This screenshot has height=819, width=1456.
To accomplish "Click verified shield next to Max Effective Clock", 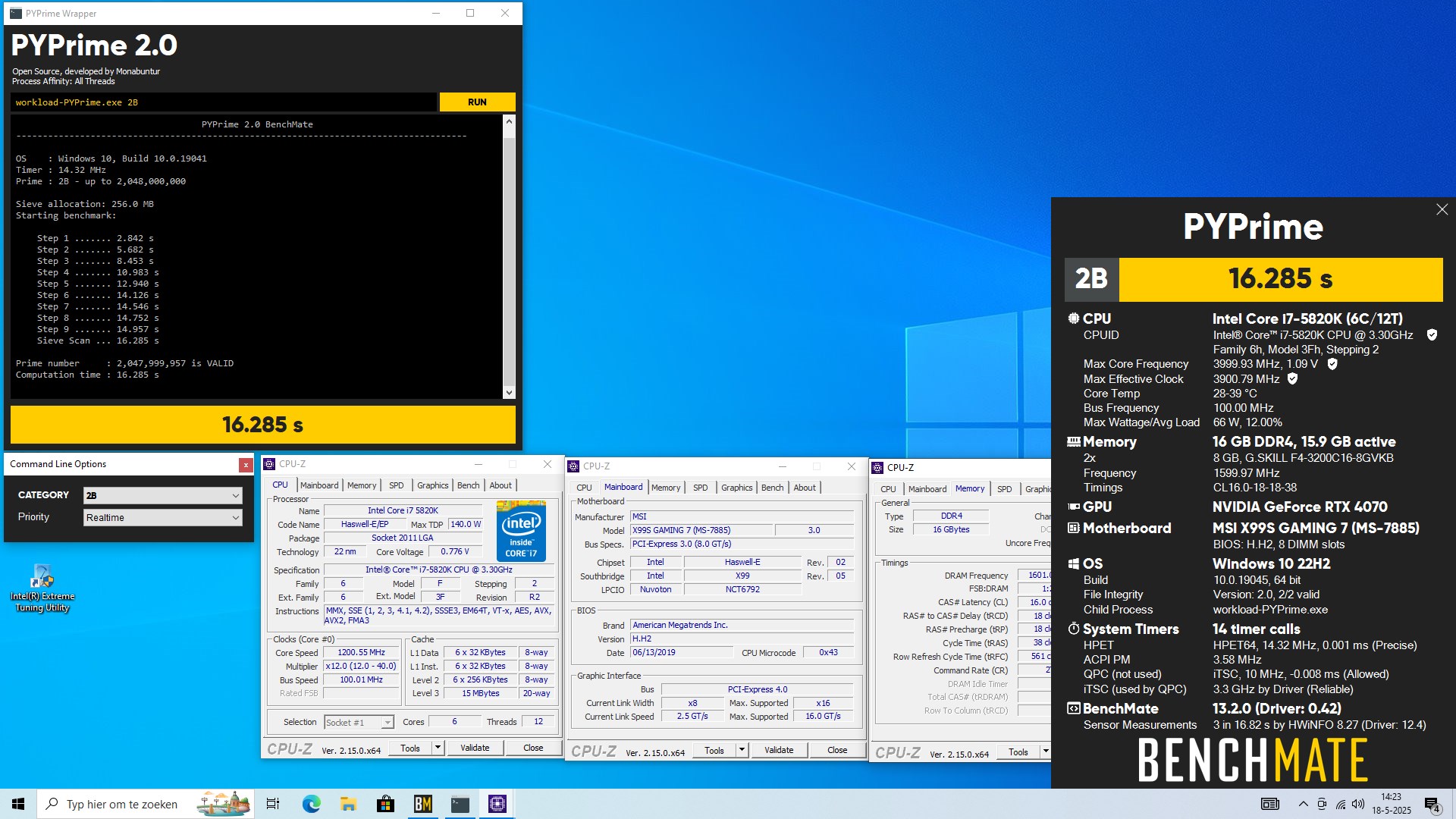I will coord(1292,378).
